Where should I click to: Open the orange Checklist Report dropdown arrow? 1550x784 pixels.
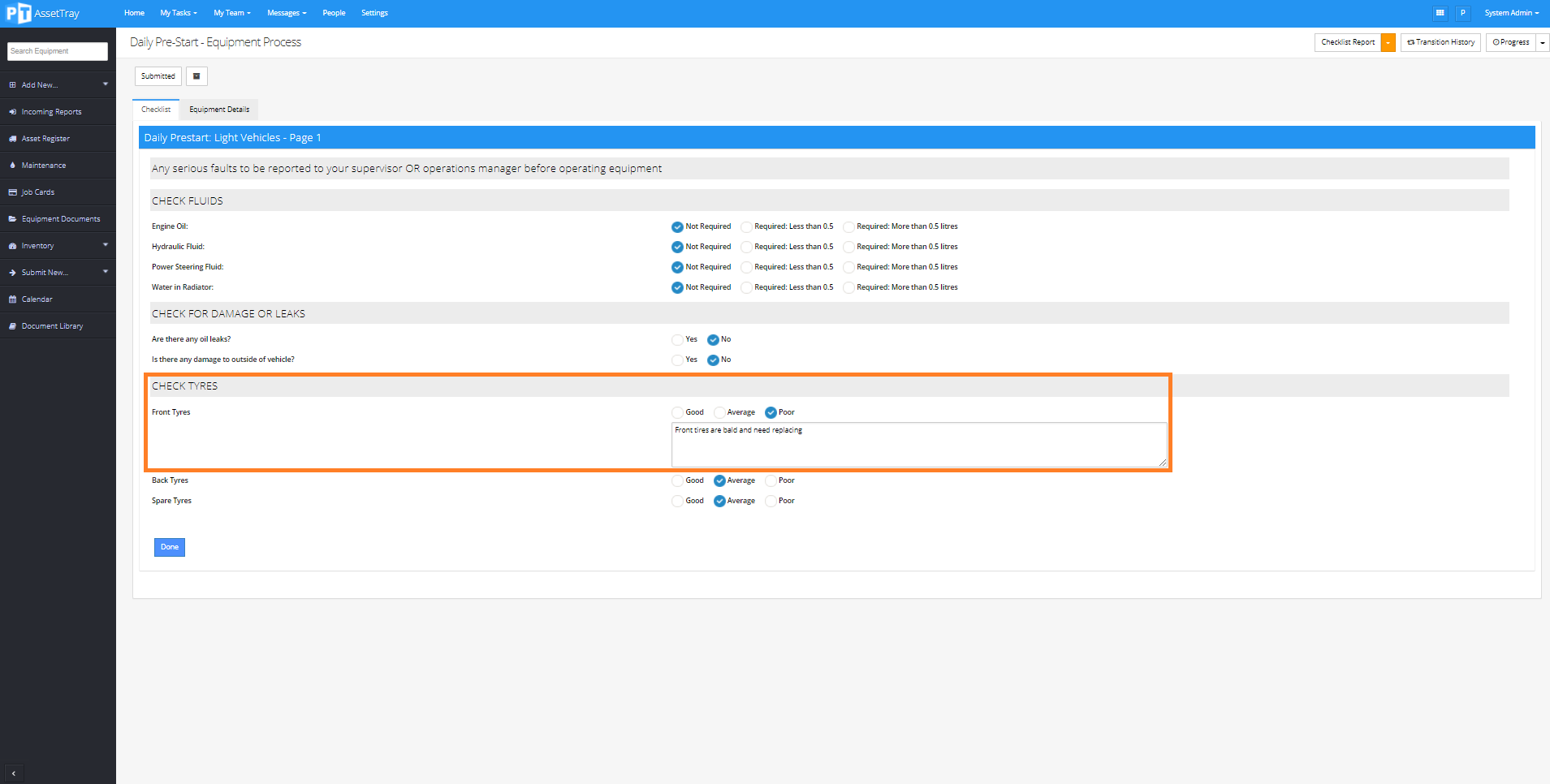tap(1388, 41)
